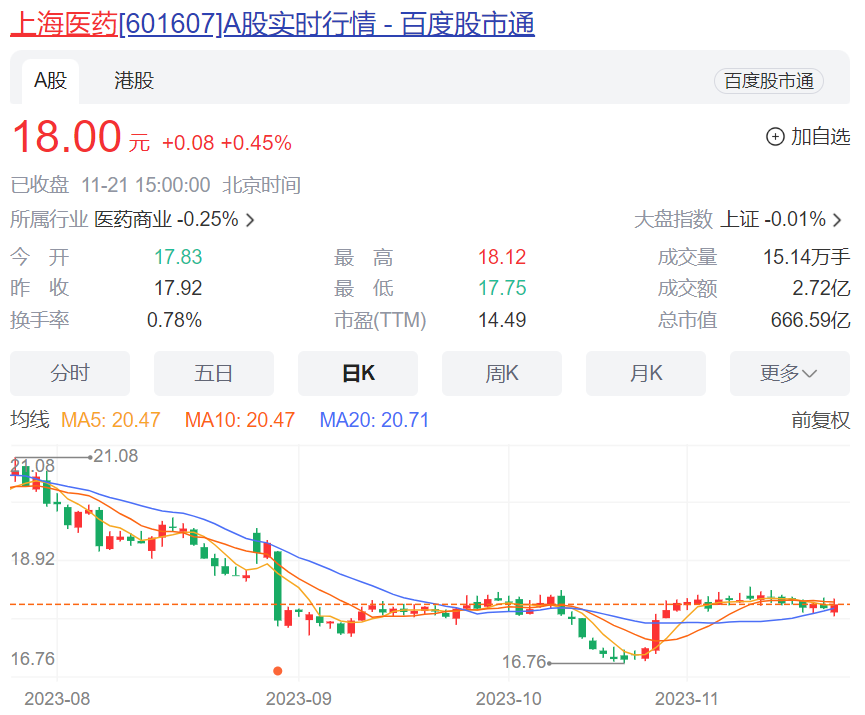This screenshot has height=715, width=865.
Task: Click the MA5: 20.47 legend
Action: tap(110, 420)
